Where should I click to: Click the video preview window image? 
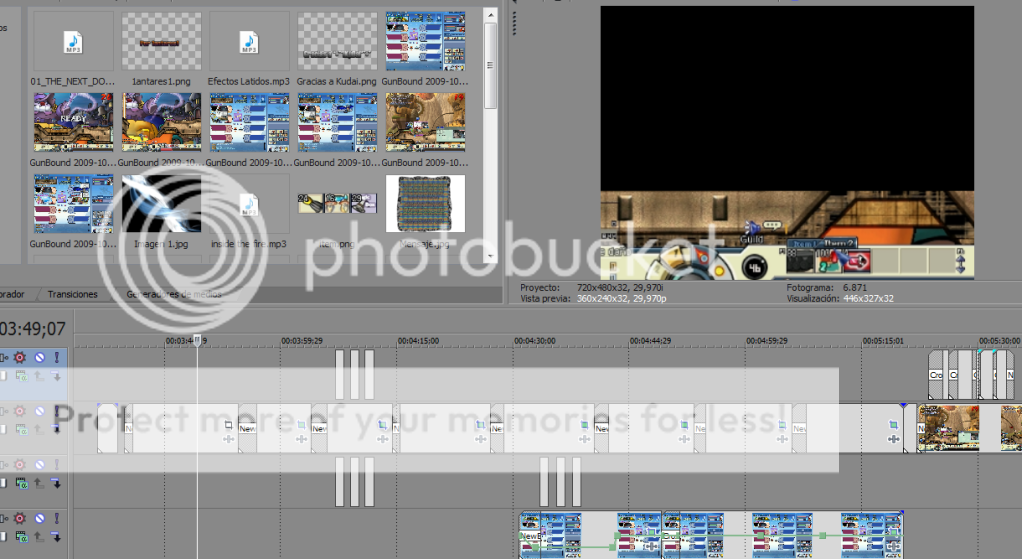[x=787, y=143]
